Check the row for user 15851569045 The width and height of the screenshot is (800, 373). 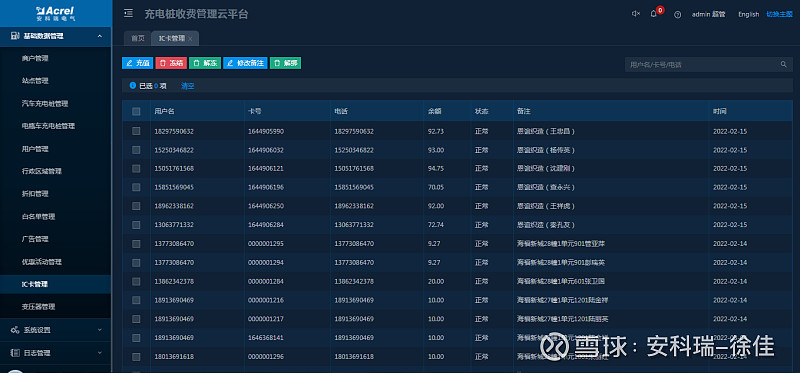tap(136, 187)
